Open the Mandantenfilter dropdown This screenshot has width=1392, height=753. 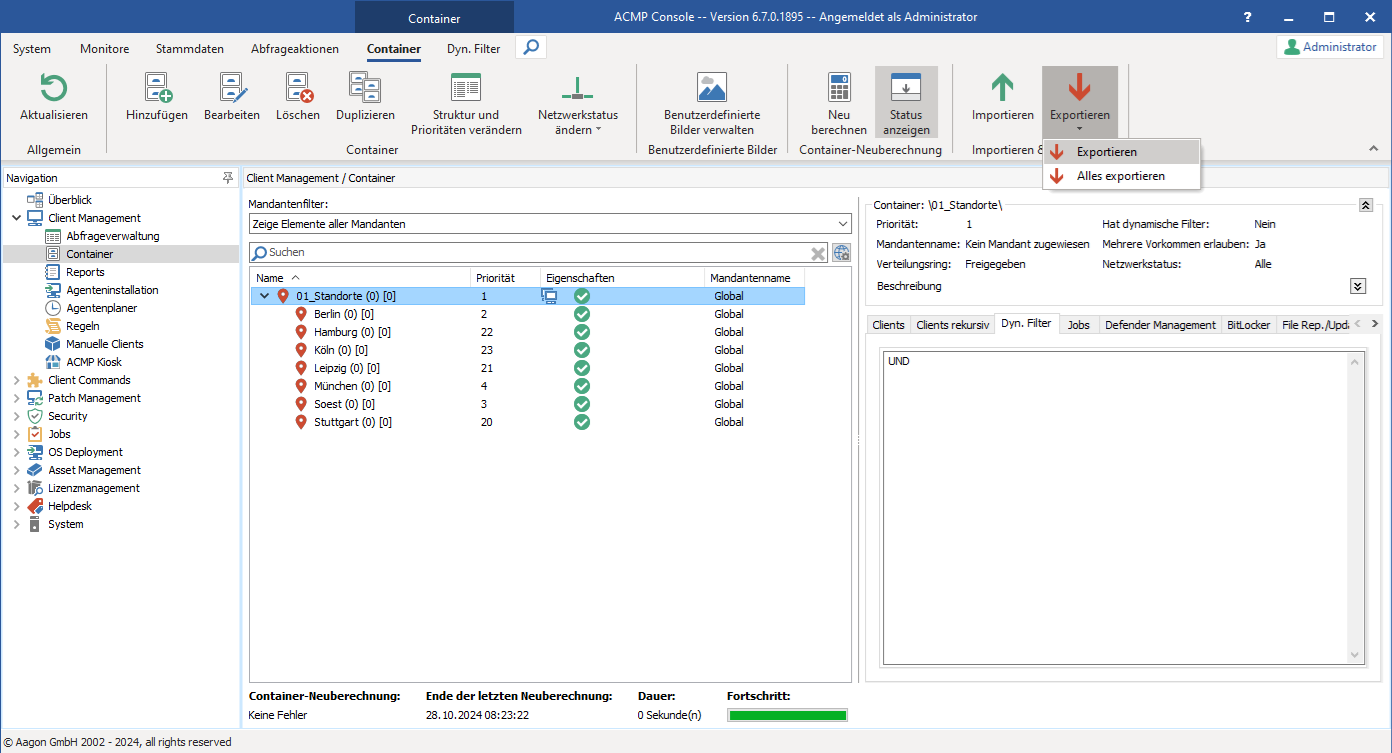[842, 224]
